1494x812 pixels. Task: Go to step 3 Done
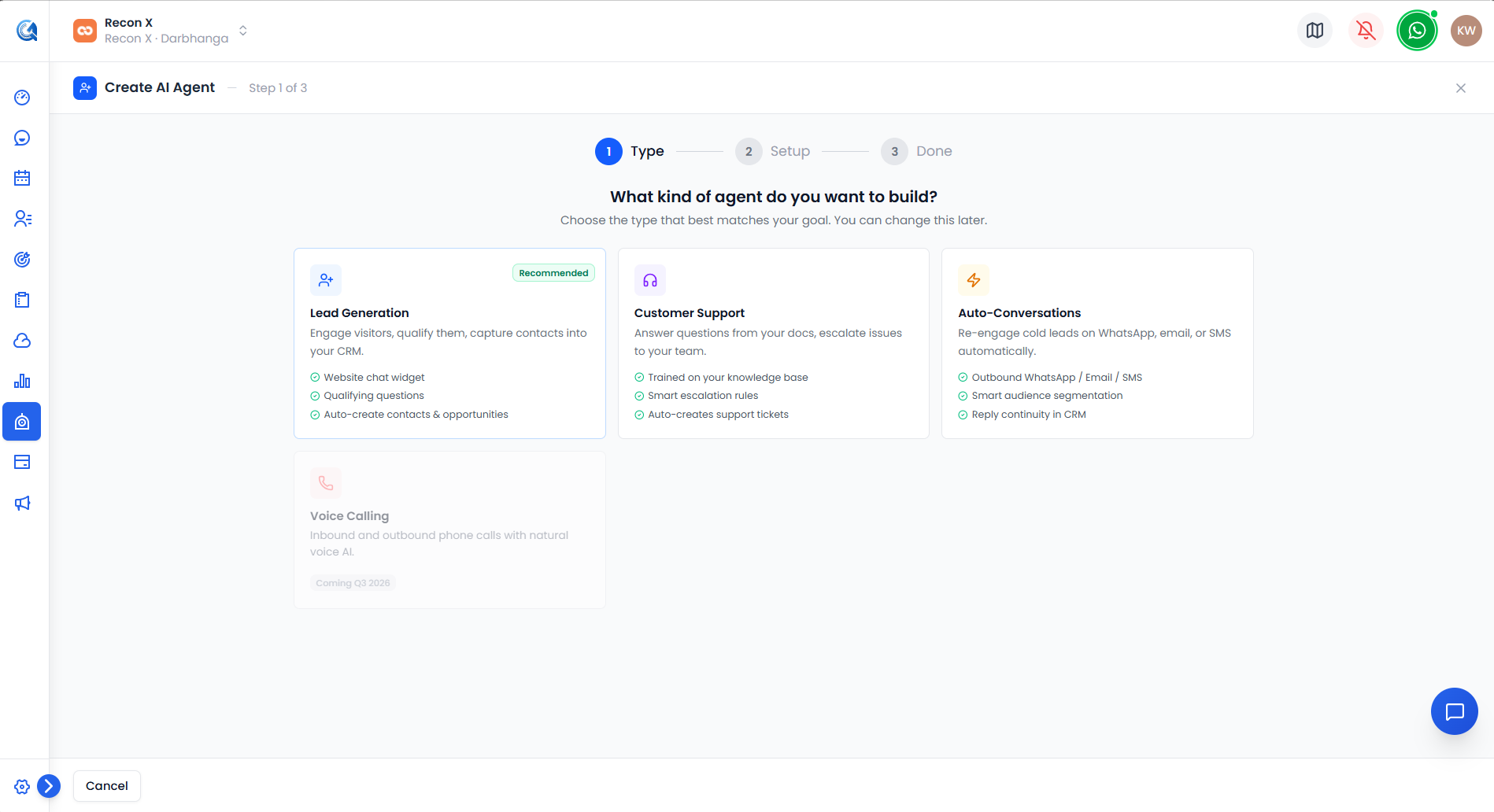[x=916, y=151]
